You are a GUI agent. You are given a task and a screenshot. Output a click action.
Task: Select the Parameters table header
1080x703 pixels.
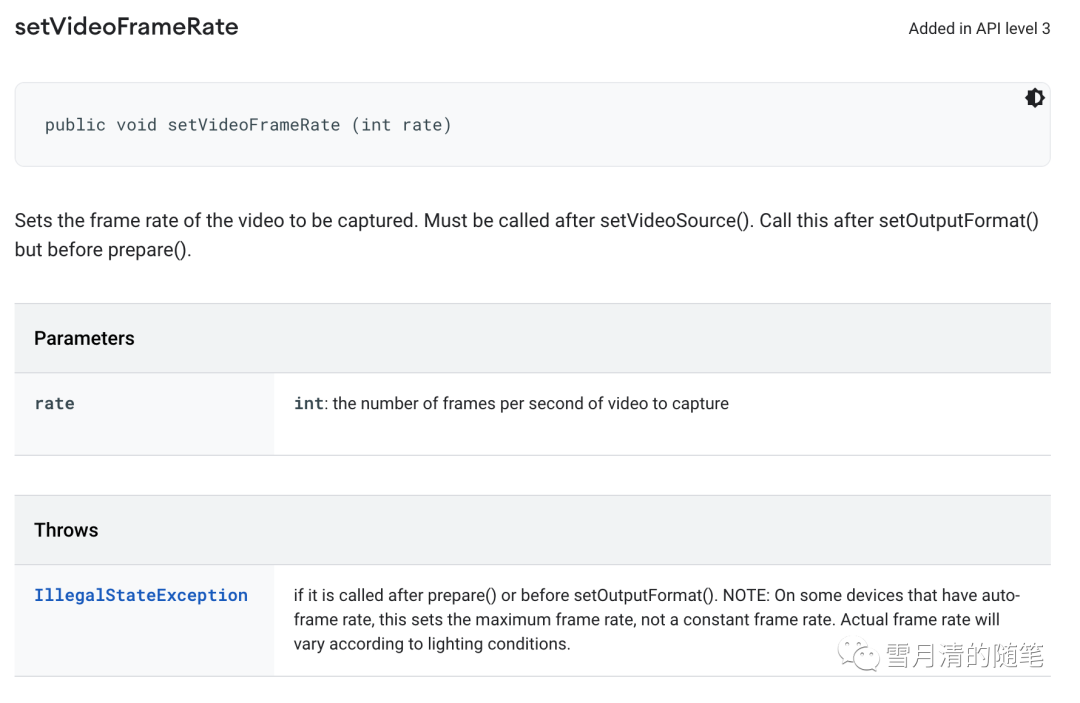pyautogui.click(x=84, y=338)
